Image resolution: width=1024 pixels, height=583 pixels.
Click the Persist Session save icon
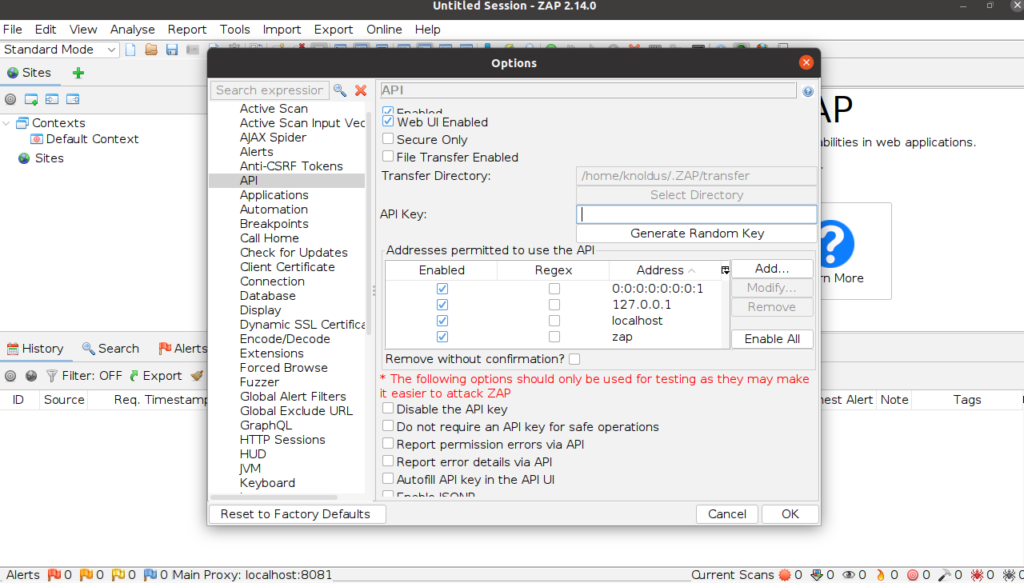pyautogui.click(x=171, y=49)
